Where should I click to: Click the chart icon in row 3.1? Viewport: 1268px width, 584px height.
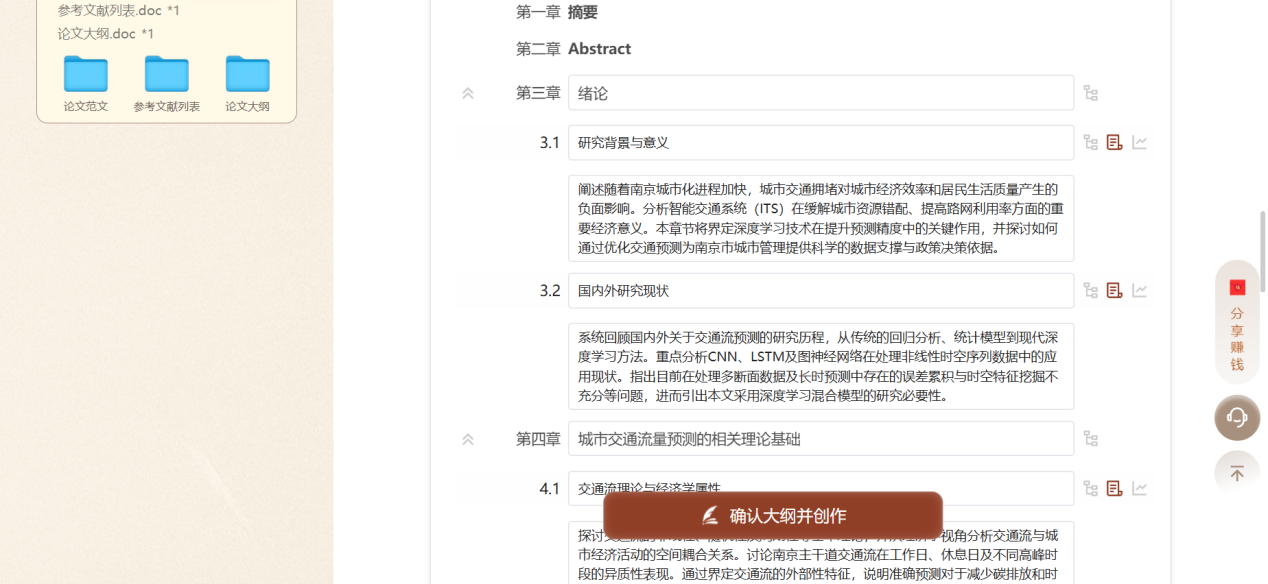click(1139, 143)
